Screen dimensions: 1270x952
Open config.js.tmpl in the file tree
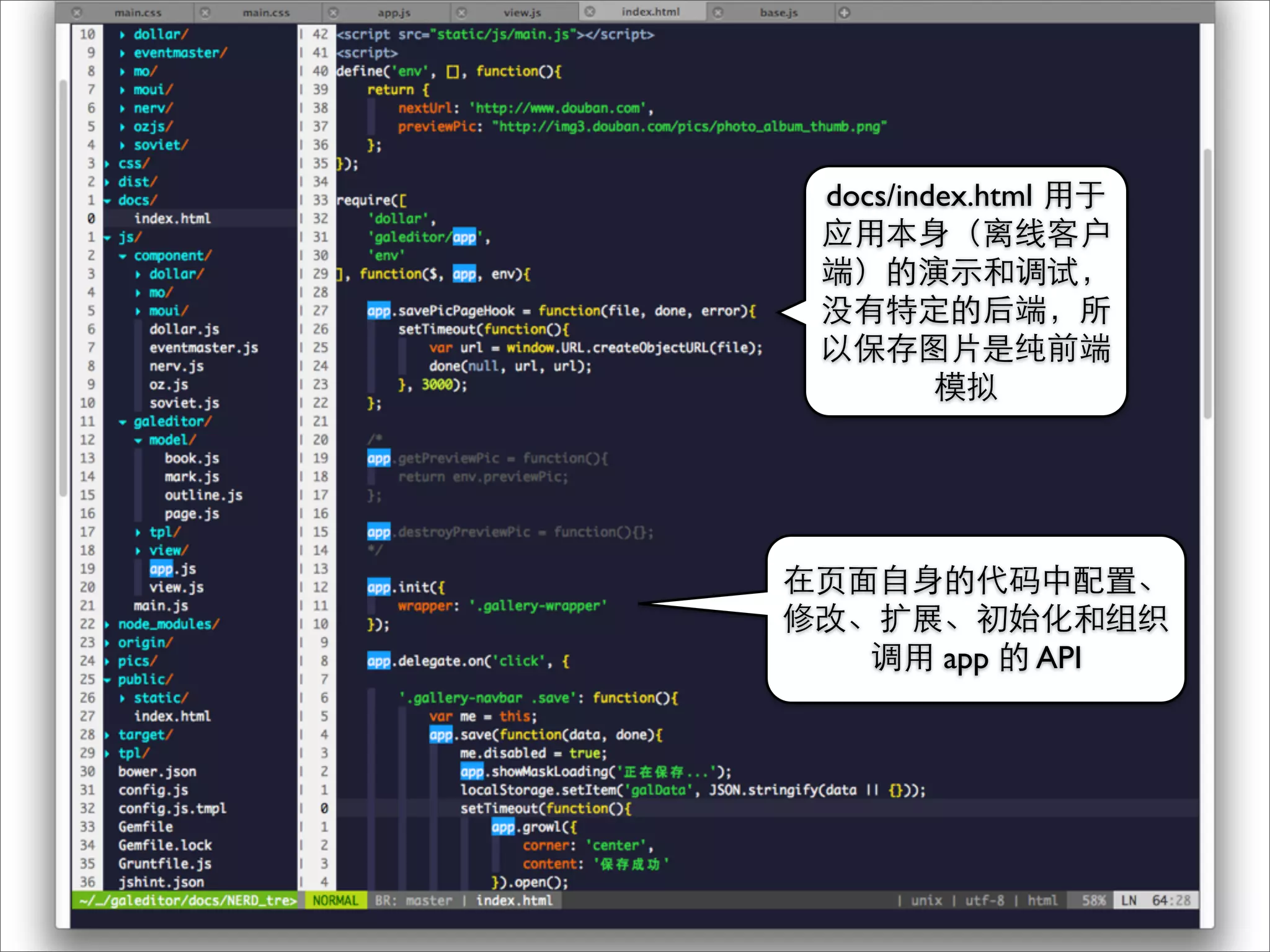point(172,809)
